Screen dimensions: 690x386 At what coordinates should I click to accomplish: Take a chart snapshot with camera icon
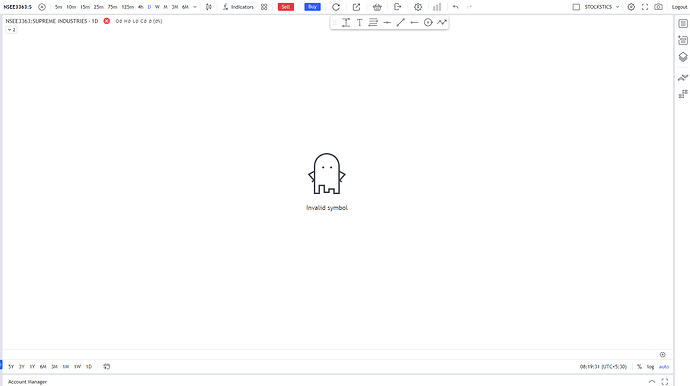tap(658, 7)
